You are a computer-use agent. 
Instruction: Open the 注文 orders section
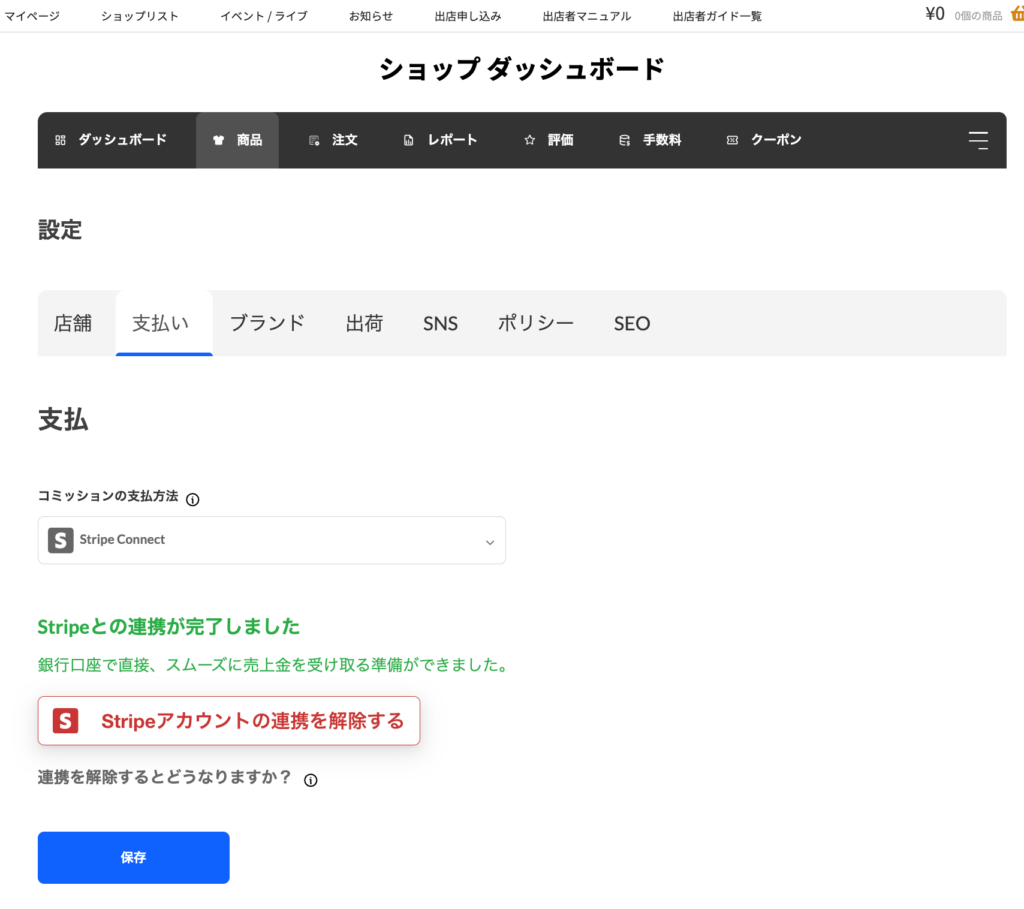pyautogui.click(x=333, y=140)
